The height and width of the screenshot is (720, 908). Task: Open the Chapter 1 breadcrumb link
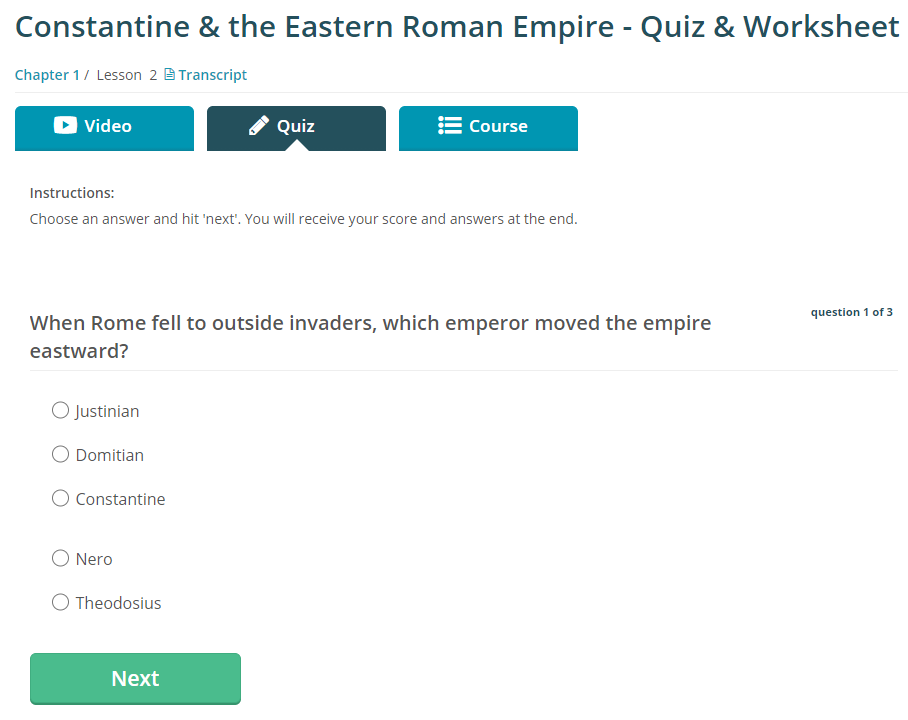pos(47,75)
